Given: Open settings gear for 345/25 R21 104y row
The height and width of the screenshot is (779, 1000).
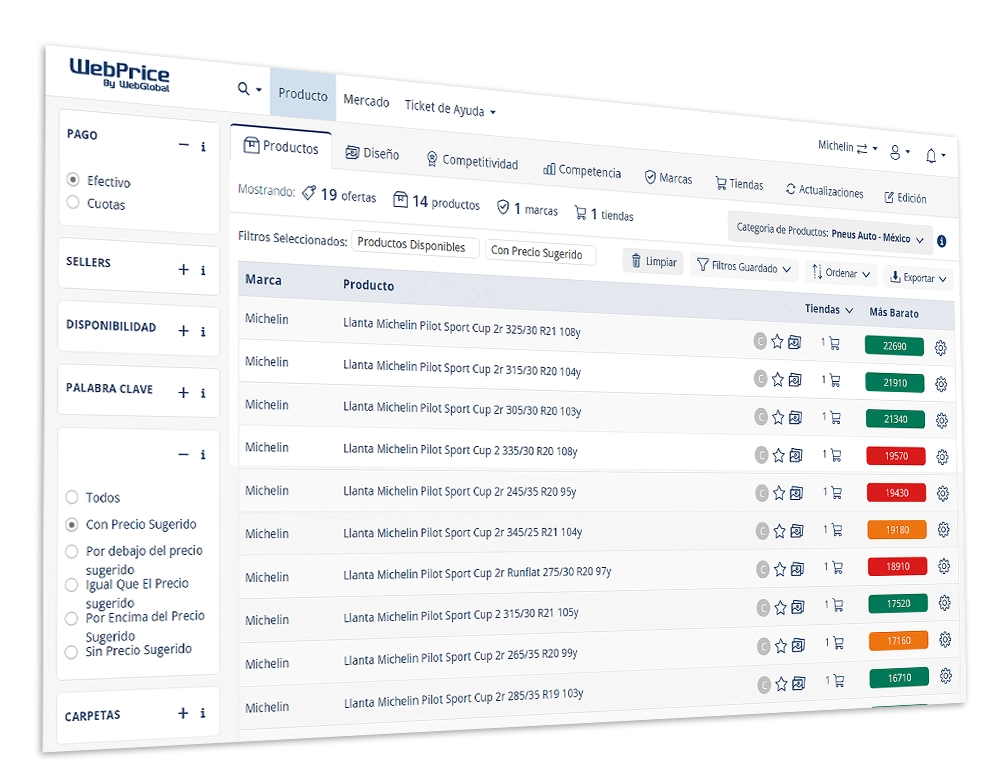Looking at the screenshot, I should tap(943, 530).
